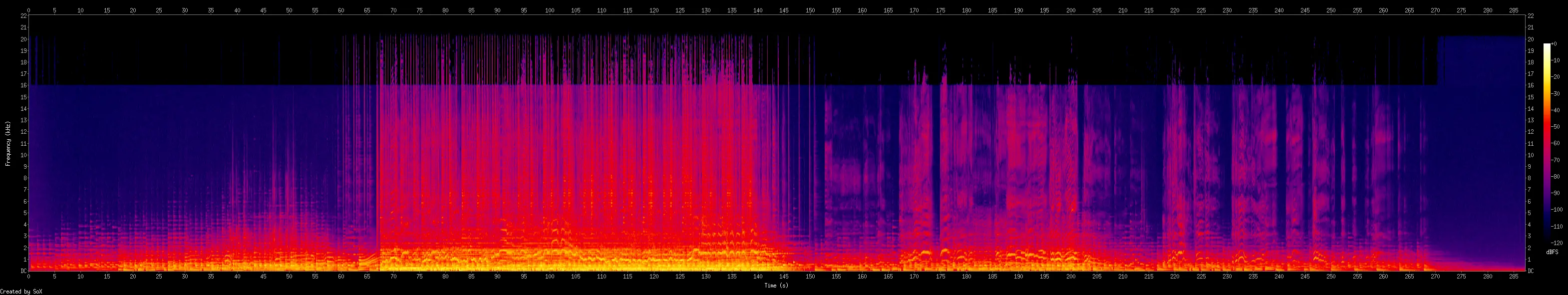Click the 'Created by SoX' text
The image size is (1568, 295).
coord(21,292)
